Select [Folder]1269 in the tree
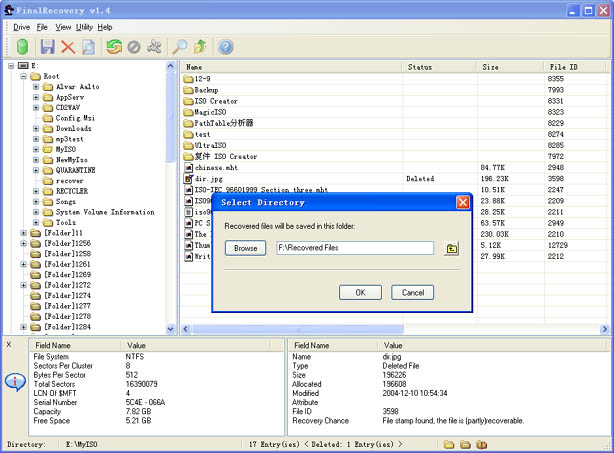614x453 pixels. (x=67, y=274)
